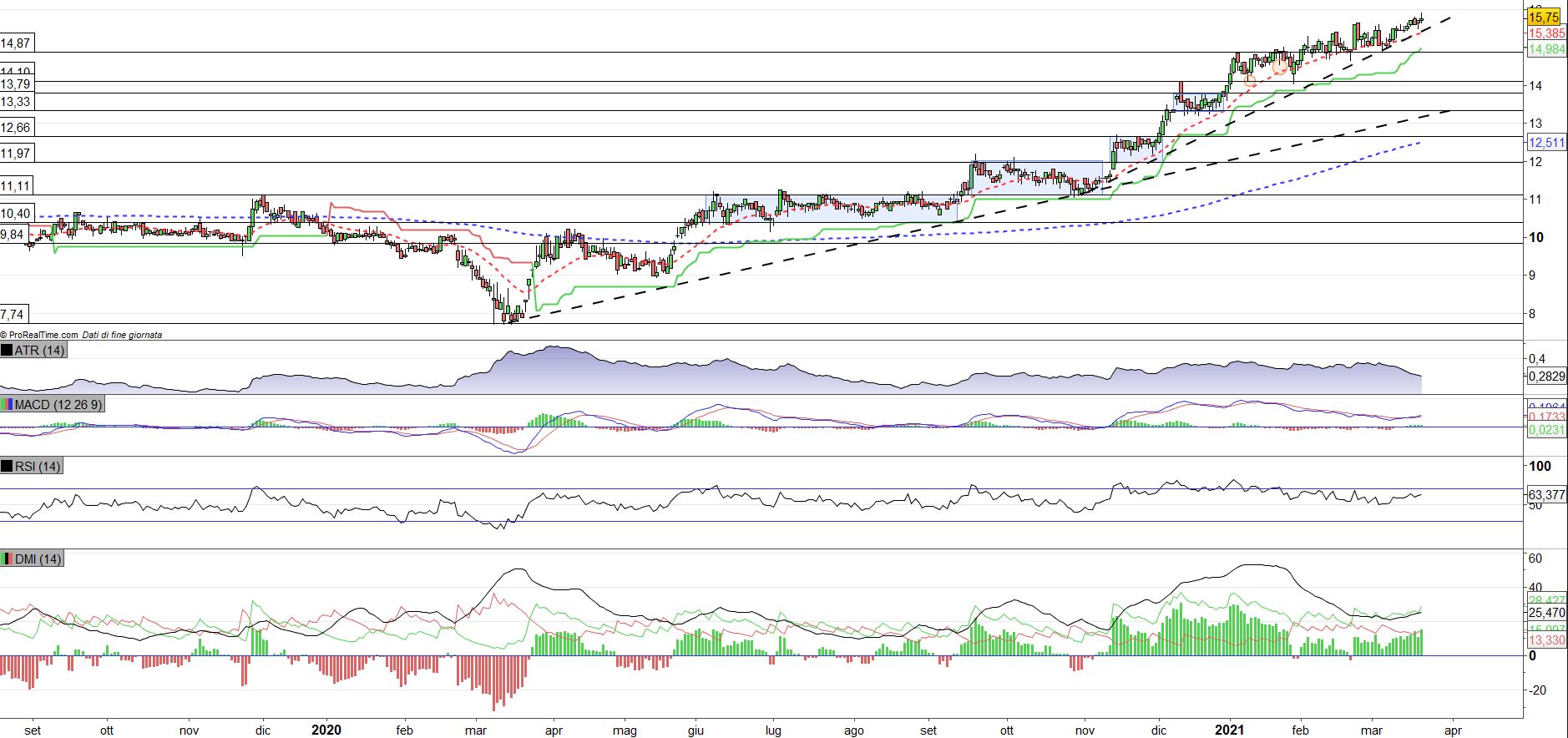The image size is (1568, 738).
Task: Select the RSI (14) indicator label
Action: click(x=38, y=467)
